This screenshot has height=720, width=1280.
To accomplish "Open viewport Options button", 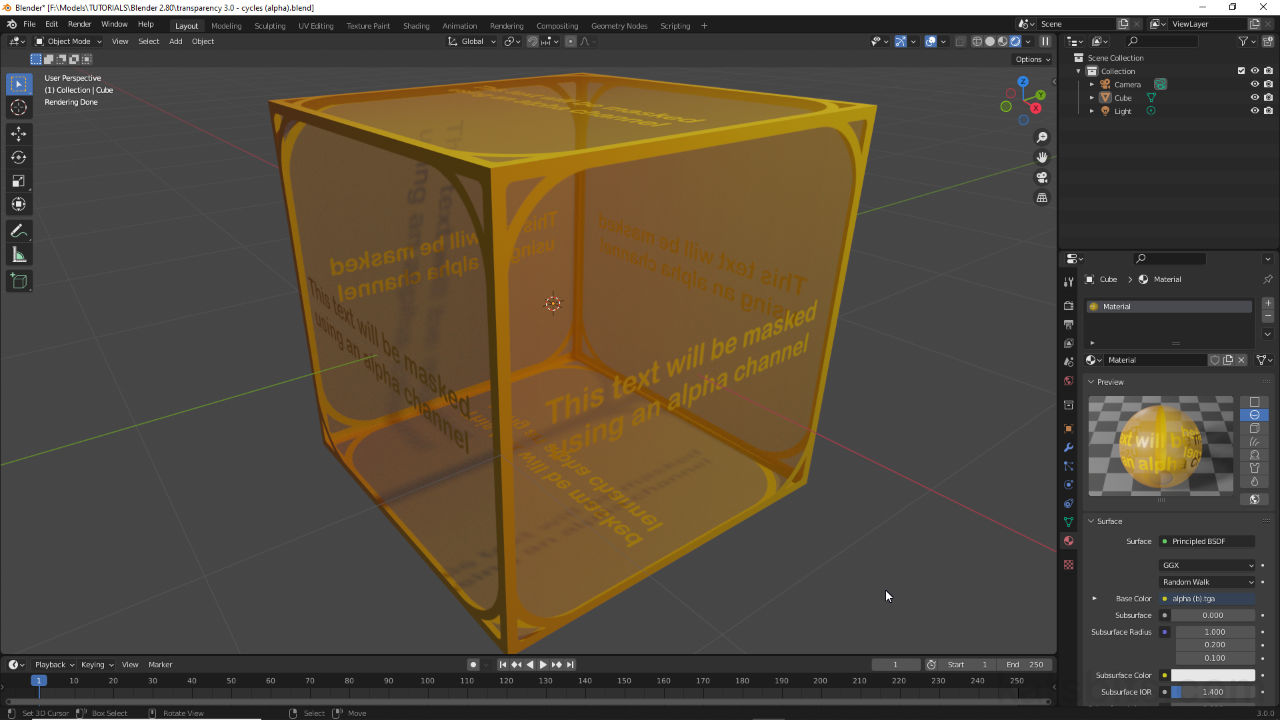I will 1032,59.
